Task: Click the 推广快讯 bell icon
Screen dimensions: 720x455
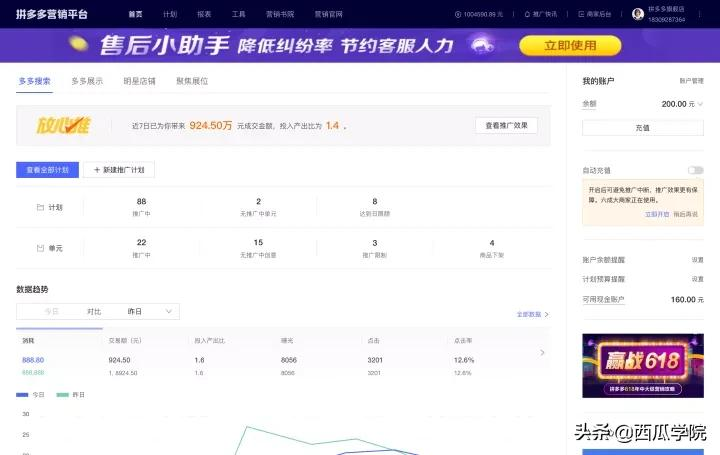Action: point(527,15)
